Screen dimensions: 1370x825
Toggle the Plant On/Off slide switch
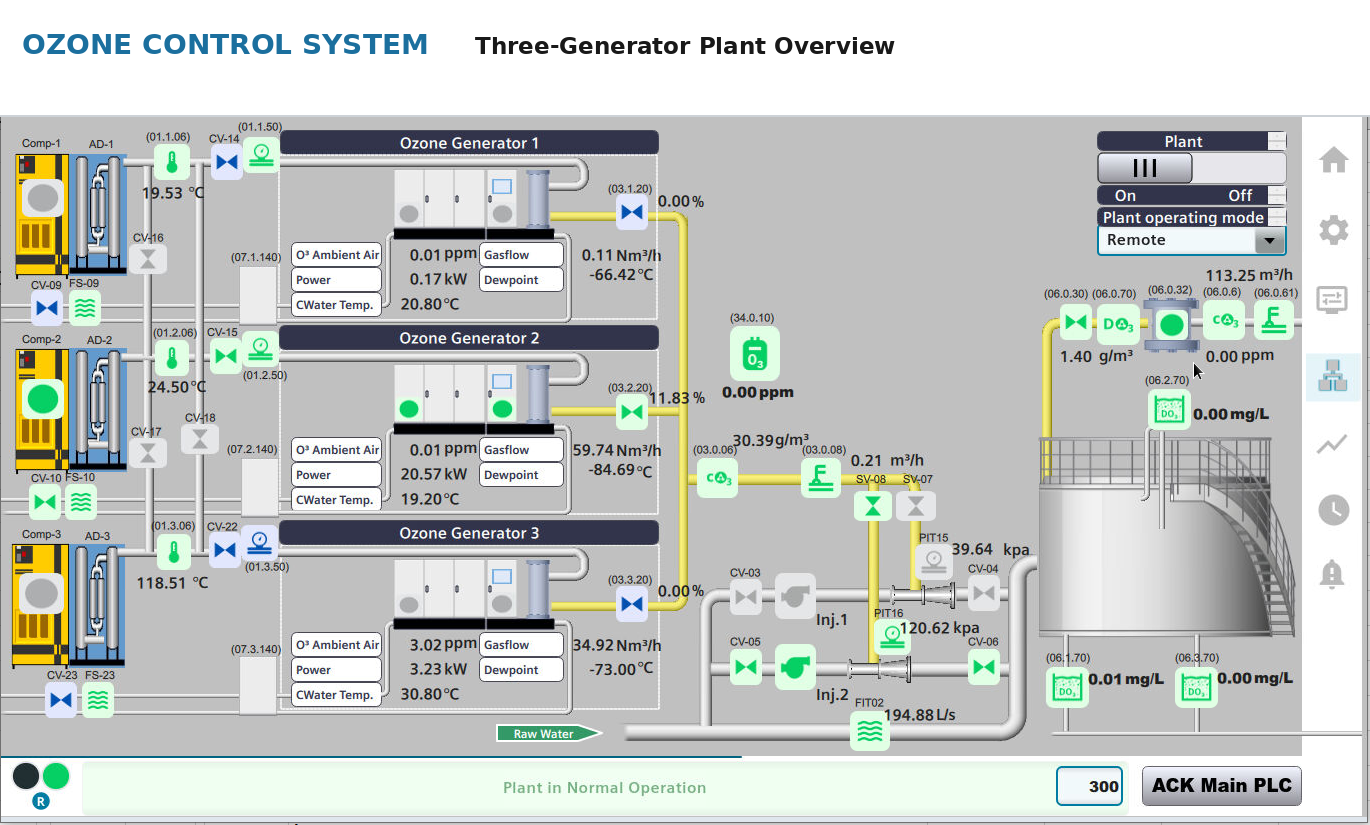[1191, 167]
